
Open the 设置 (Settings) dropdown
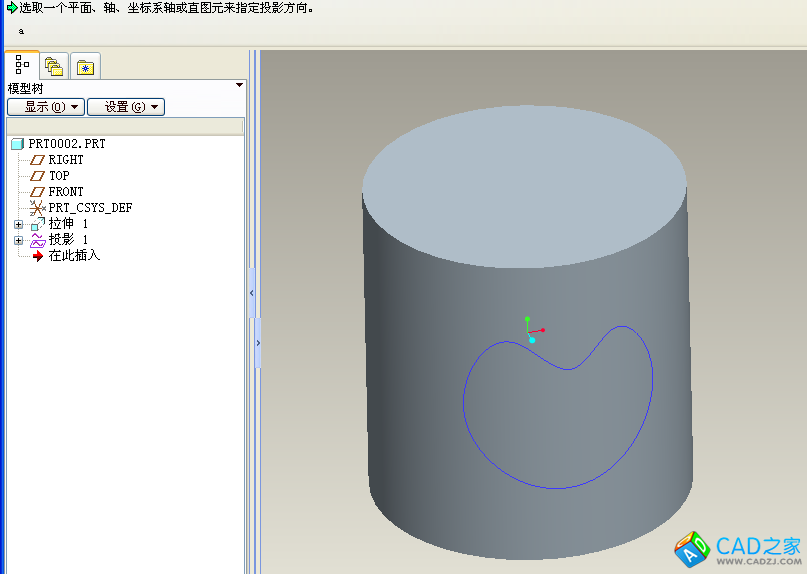tap(125, 107)
